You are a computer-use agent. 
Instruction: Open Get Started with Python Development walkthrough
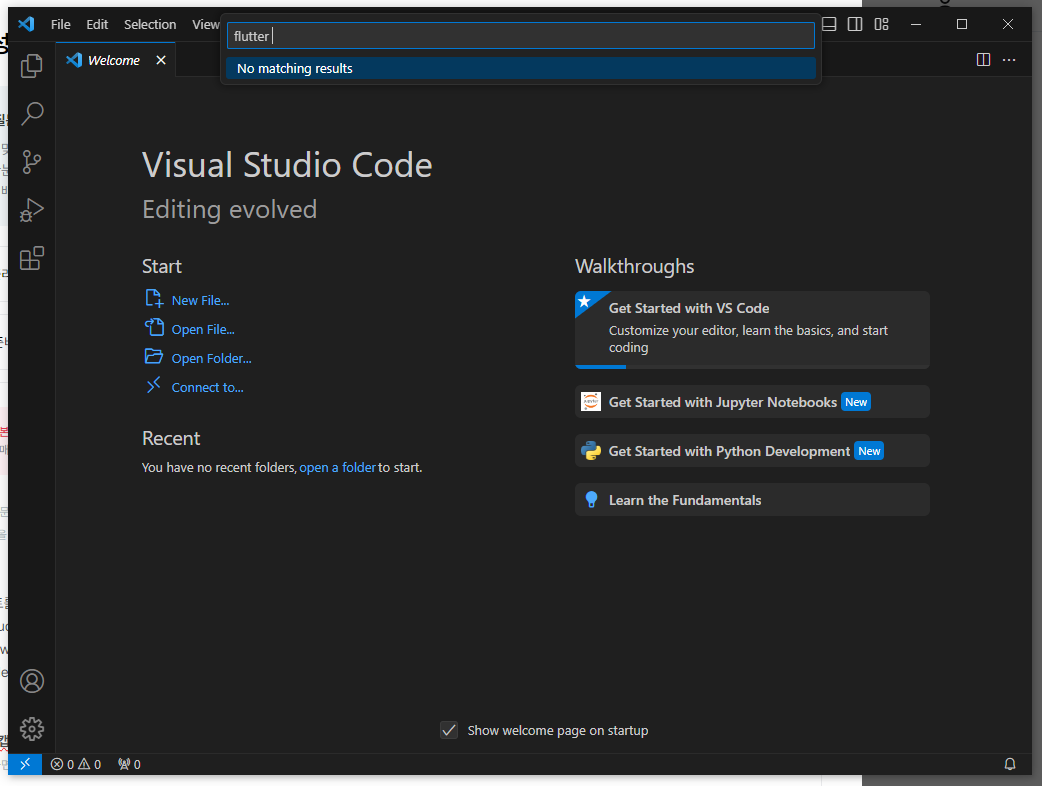752,451
